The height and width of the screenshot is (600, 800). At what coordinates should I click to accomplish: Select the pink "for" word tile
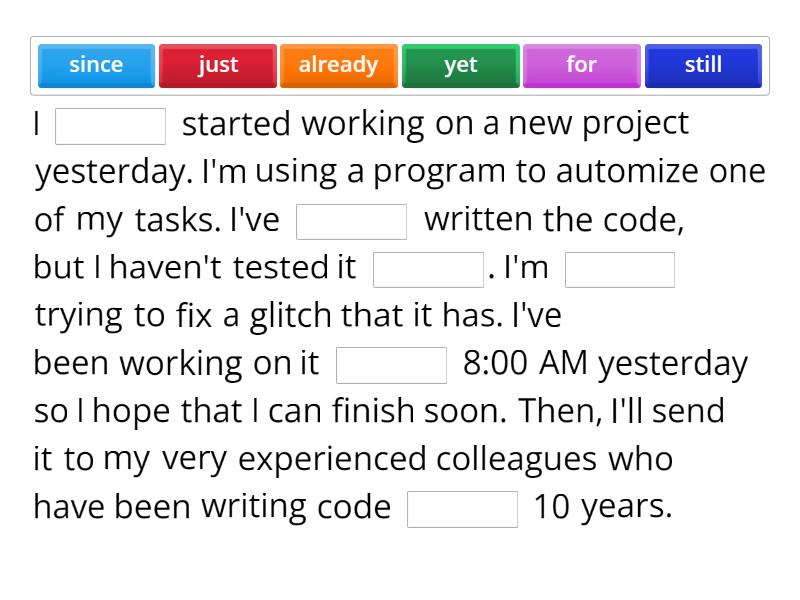point(581,65)
